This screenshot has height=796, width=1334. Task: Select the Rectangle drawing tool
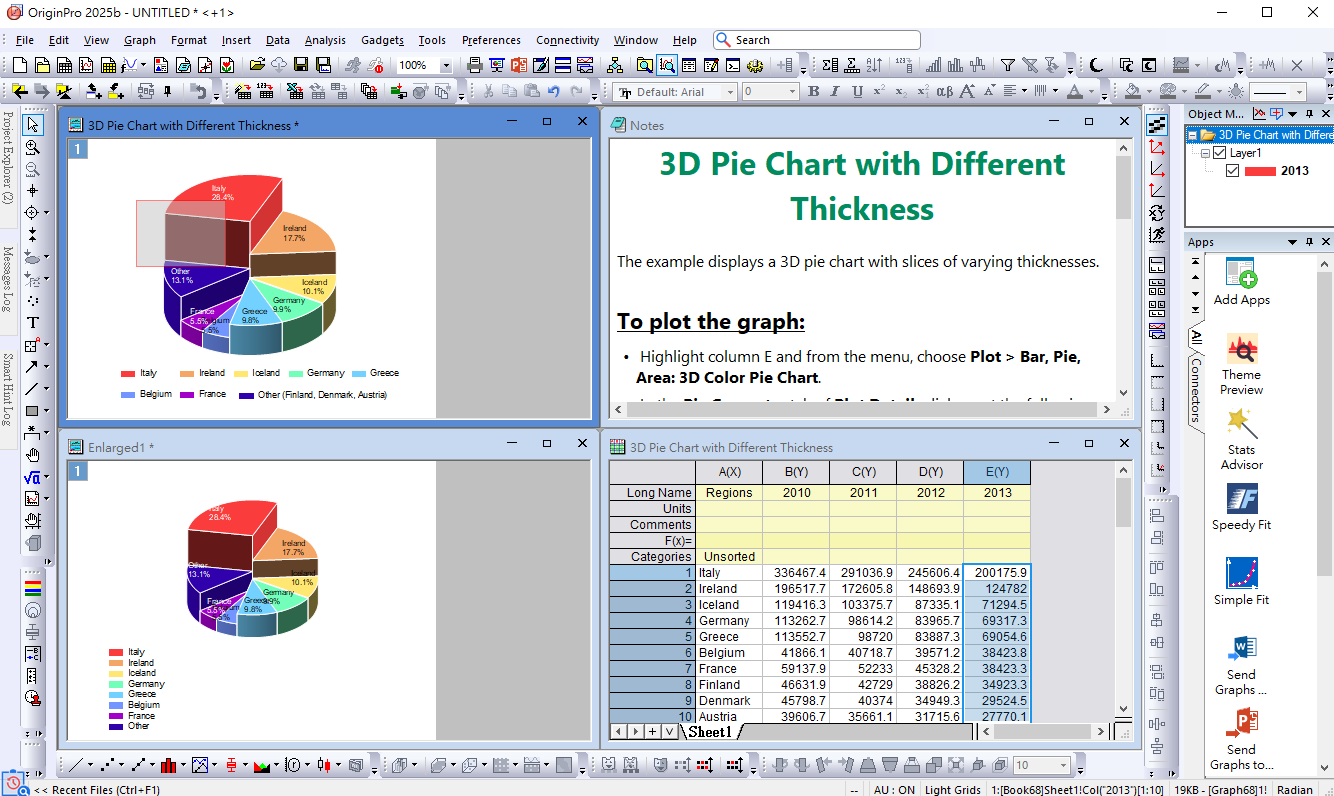[x=33, y=410]
